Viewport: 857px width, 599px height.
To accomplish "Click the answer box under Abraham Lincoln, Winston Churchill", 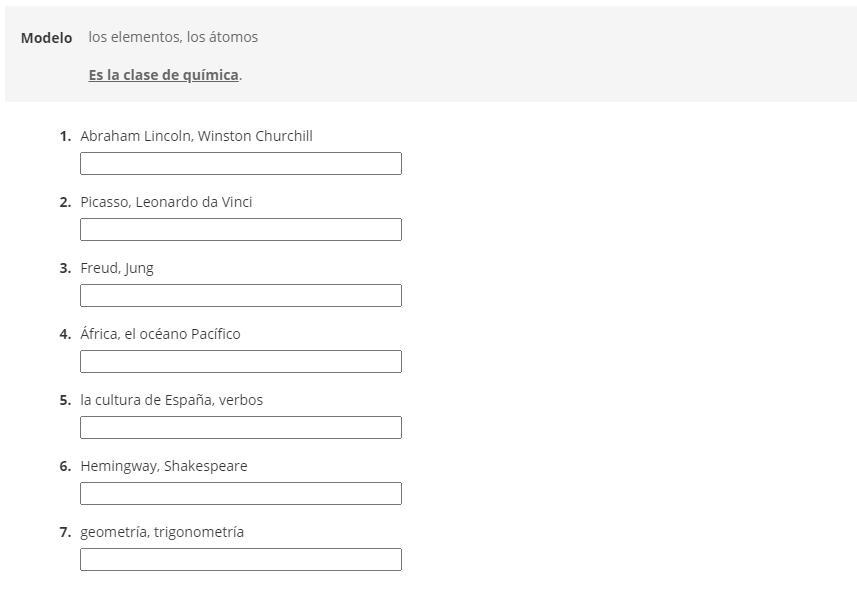I will pyautogui.click(x=240, y=163).
